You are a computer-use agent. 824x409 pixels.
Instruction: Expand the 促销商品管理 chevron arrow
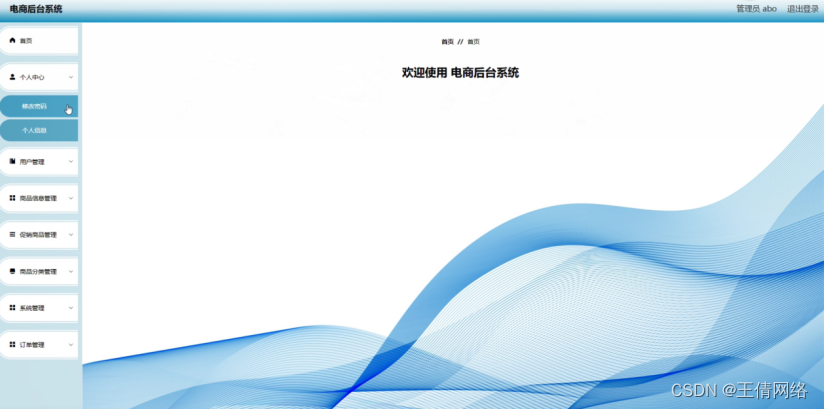pos(71,235)
